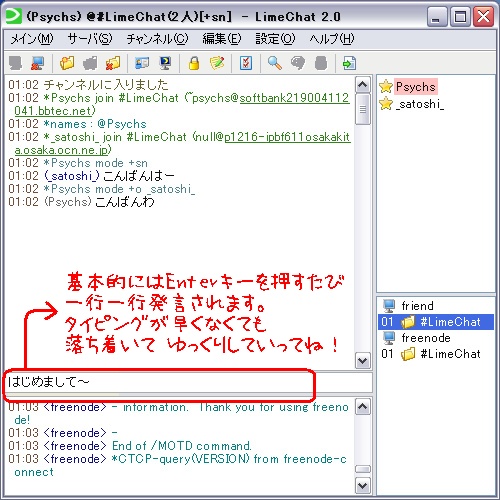The image size is (500, 500).
Task: Select #LimeChat channel under freenode
Action: (450, 354)
